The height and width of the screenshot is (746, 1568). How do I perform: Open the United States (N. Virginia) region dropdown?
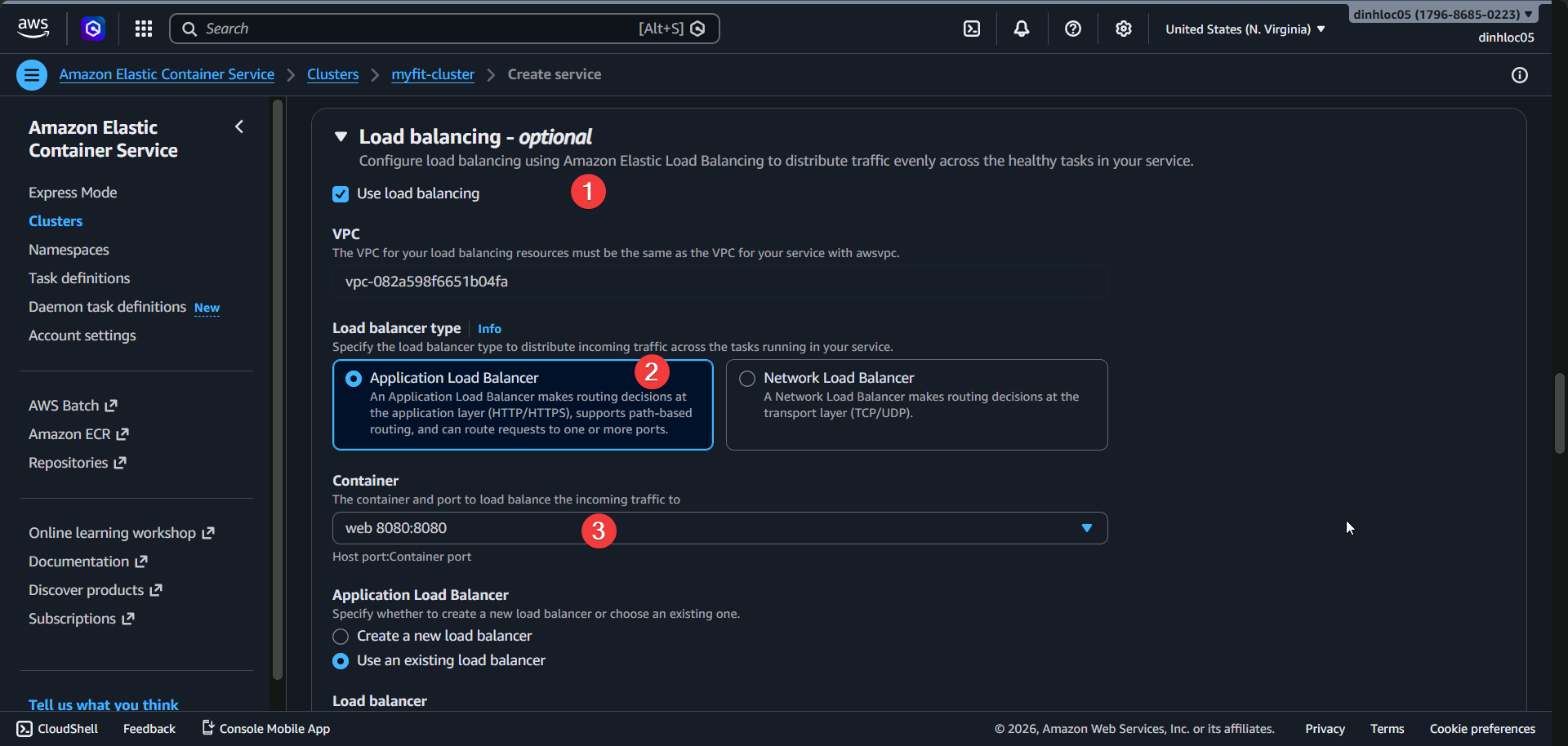[x=1244, y=29]
